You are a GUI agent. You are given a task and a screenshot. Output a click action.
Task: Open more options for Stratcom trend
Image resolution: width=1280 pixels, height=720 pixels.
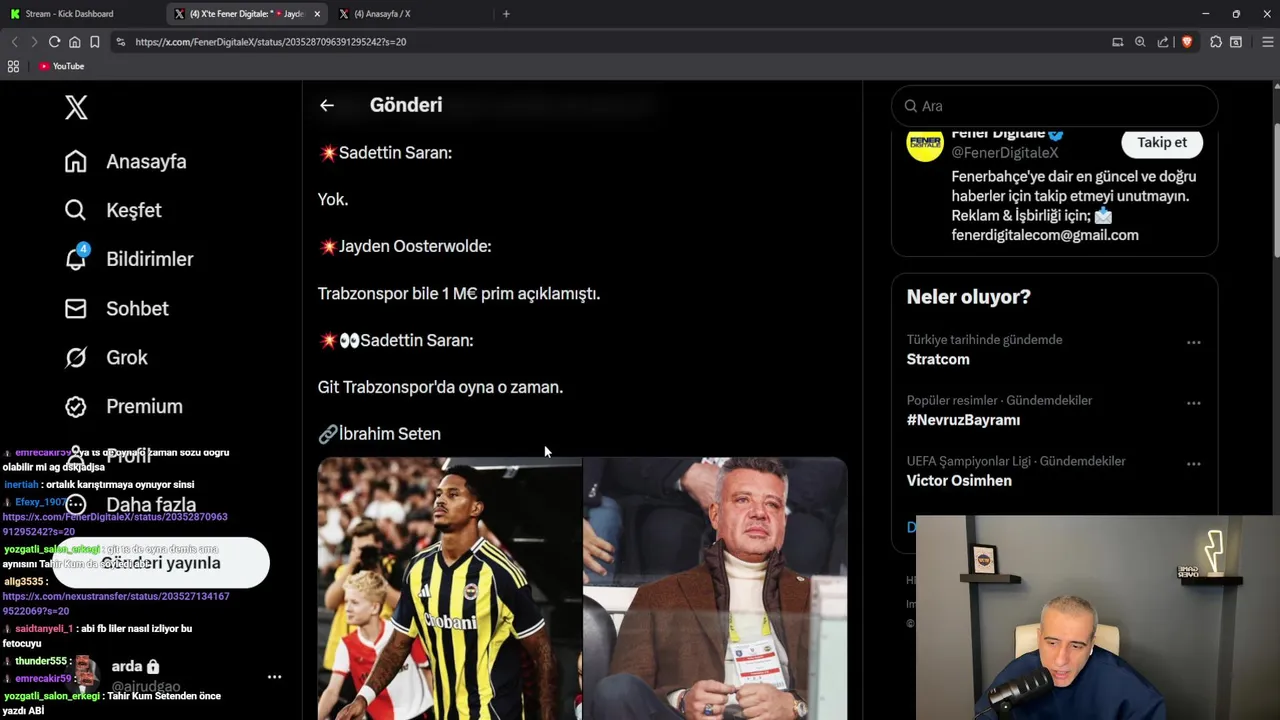[x=1193, y=342]
